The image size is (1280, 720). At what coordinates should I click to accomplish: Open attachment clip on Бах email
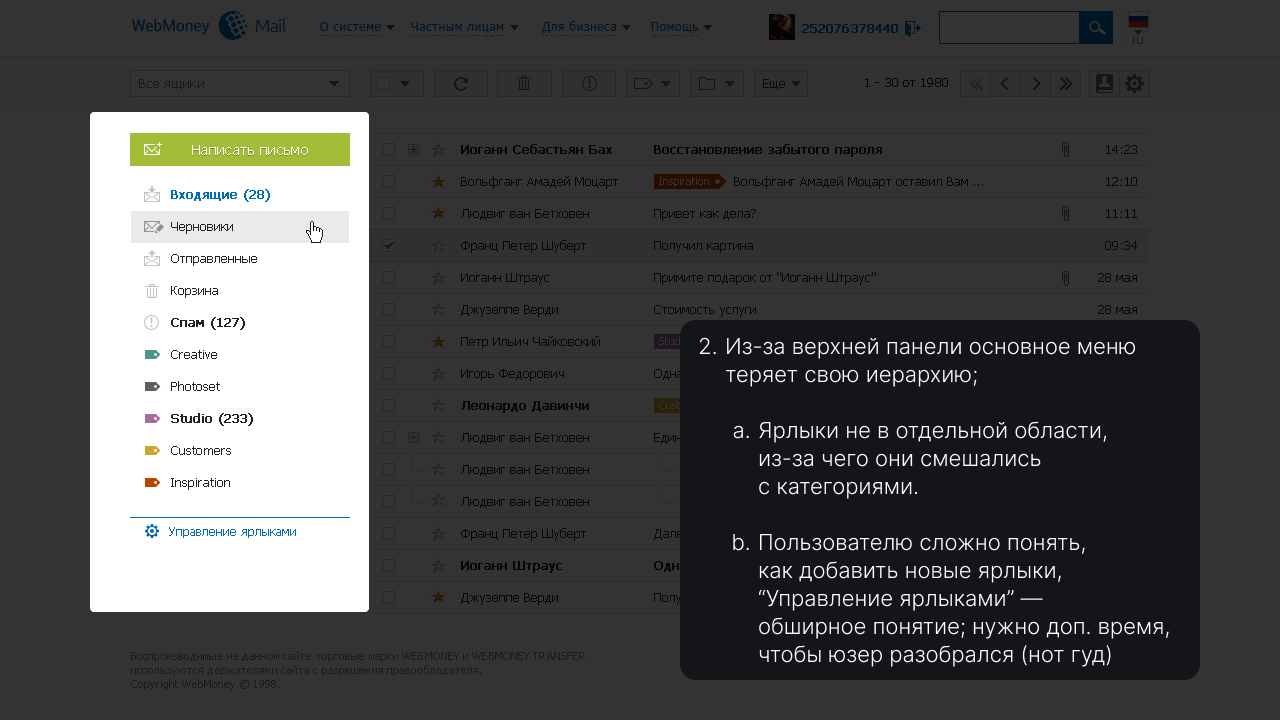pos(1065,150)
